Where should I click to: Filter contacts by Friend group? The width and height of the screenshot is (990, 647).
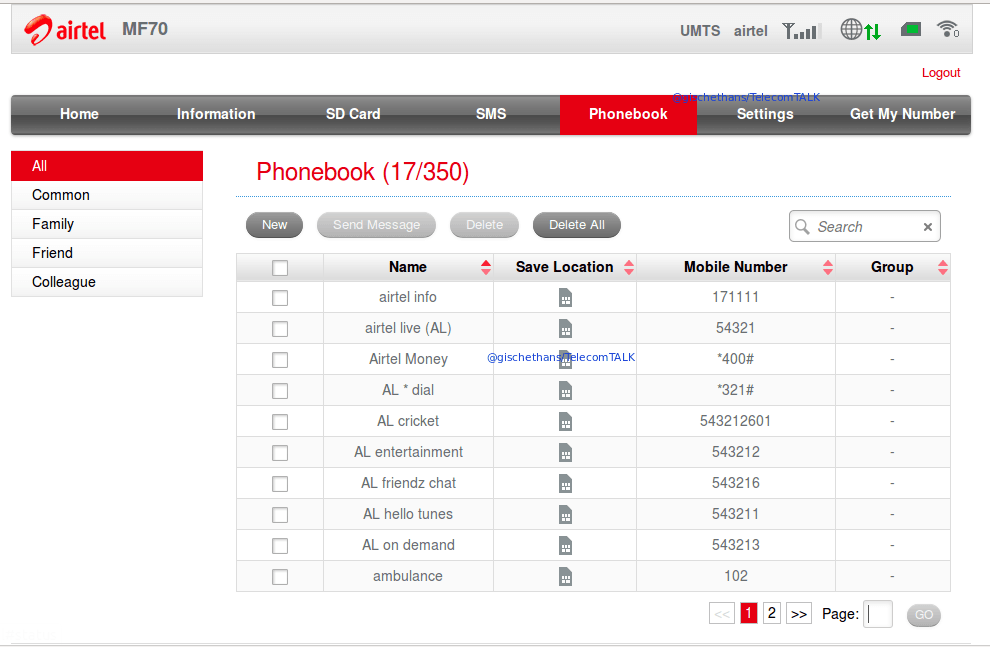[x=107, y=253]
